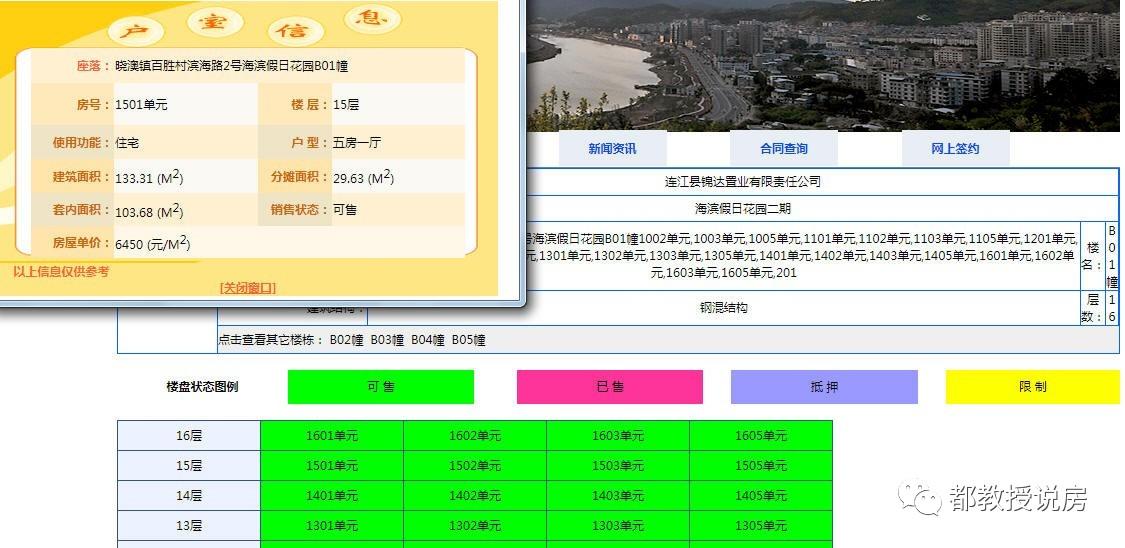Open unit 1503单元 details
Screen dimensions: 1125x548
click(x=618, y=466)
